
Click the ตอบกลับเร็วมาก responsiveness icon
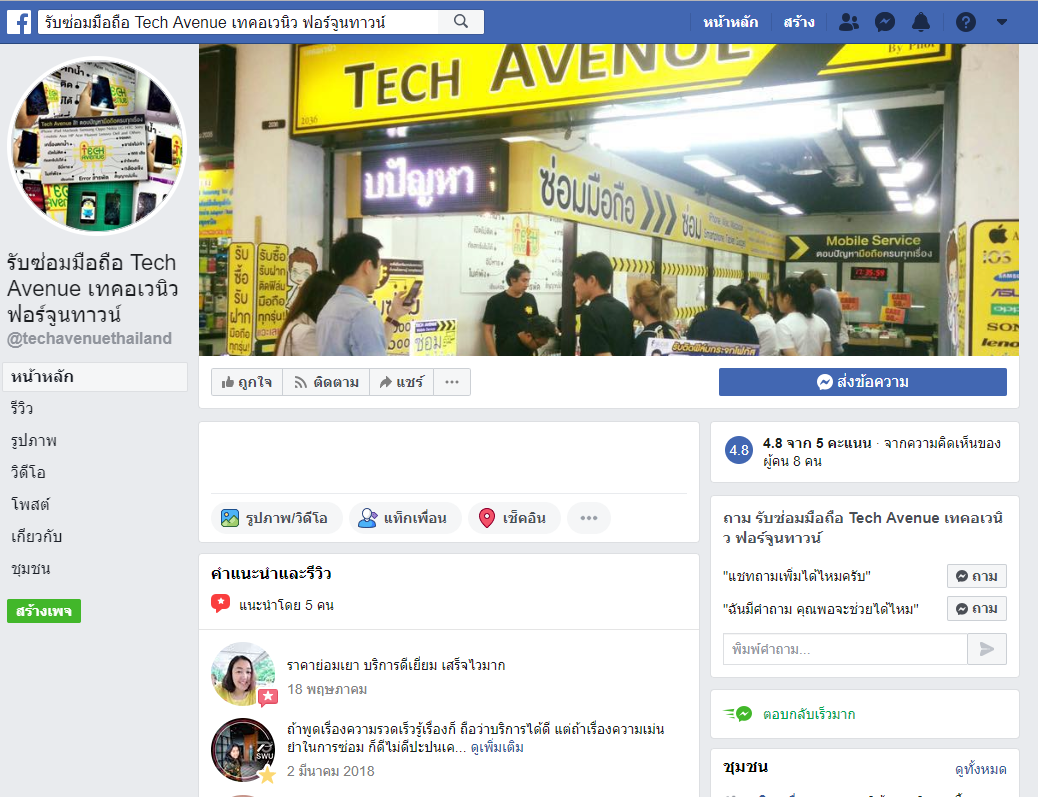click(x=738, y=714)
